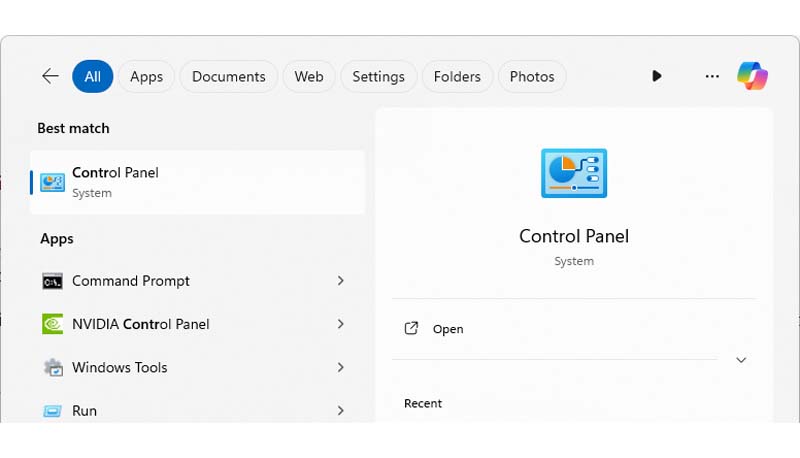Select the Control Panel best match result
The height and width of the screenshot is (458, 800).
pyautogui.click(x=197, y=182)
